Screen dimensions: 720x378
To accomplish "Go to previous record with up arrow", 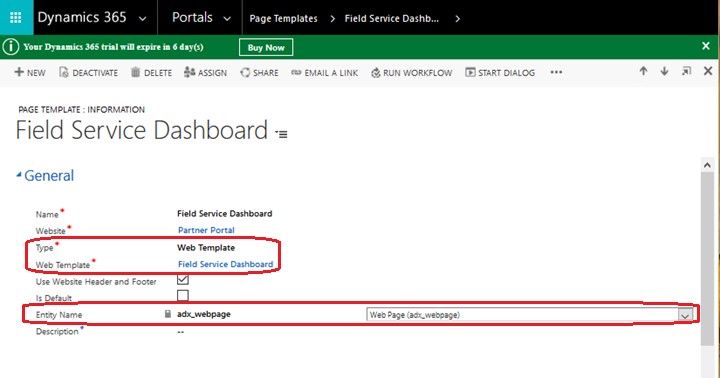I will (x=643, y=71).
